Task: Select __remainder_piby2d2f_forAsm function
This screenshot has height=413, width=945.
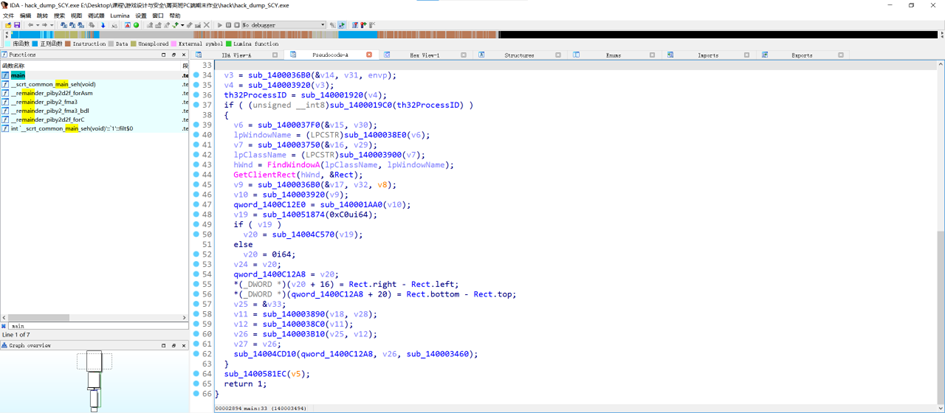Action: (93, 93)
